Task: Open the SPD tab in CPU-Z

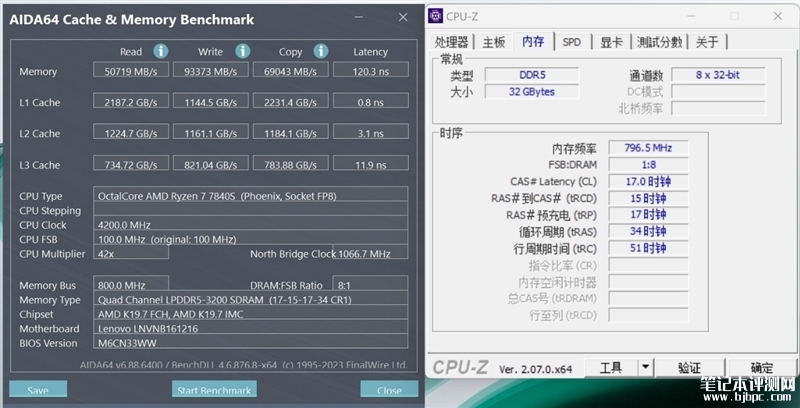Action: click(572, 42)
